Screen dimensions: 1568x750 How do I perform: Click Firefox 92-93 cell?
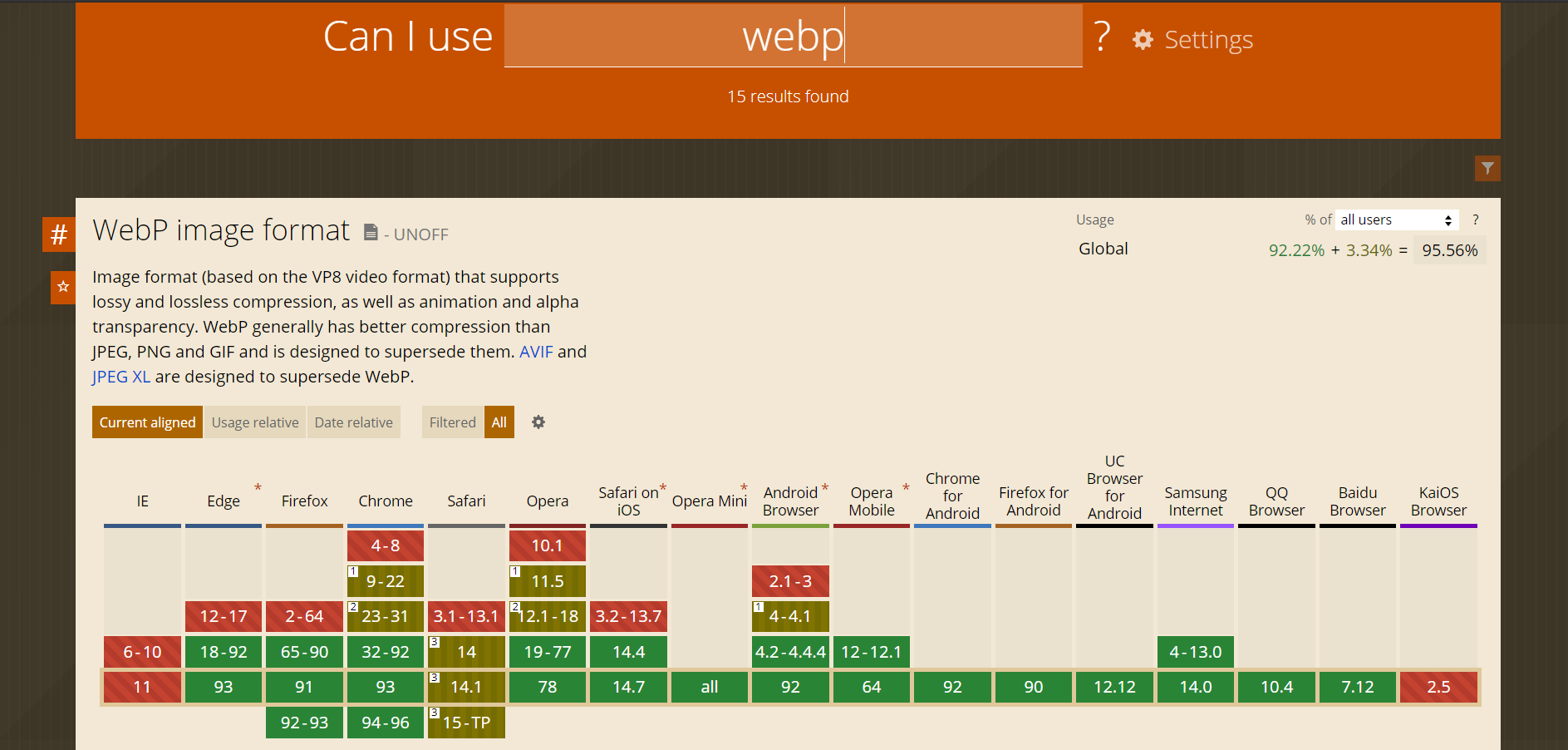304,723
